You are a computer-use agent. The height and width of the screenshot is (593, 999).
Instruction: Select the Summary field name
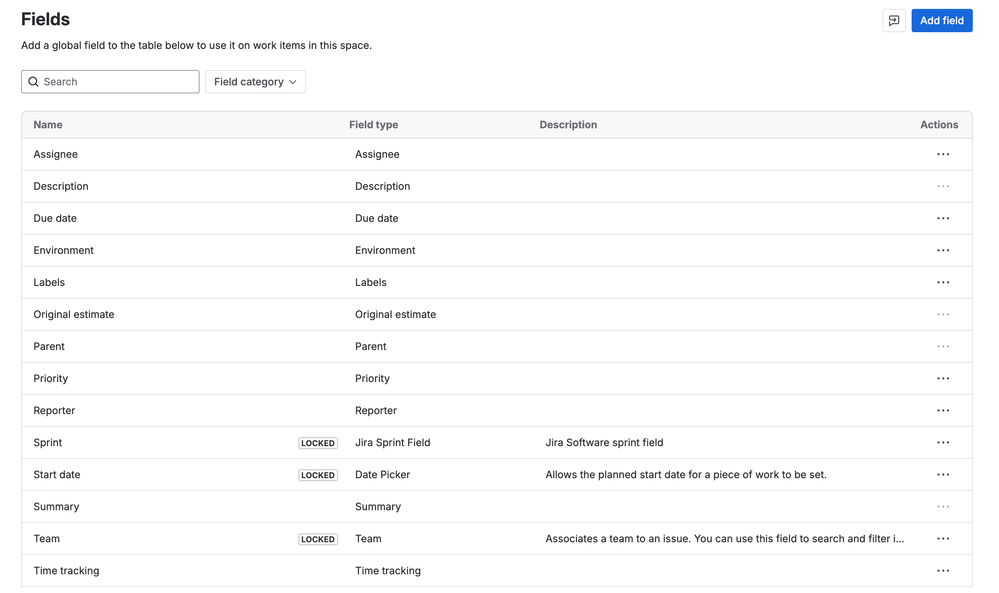(56, 506)
